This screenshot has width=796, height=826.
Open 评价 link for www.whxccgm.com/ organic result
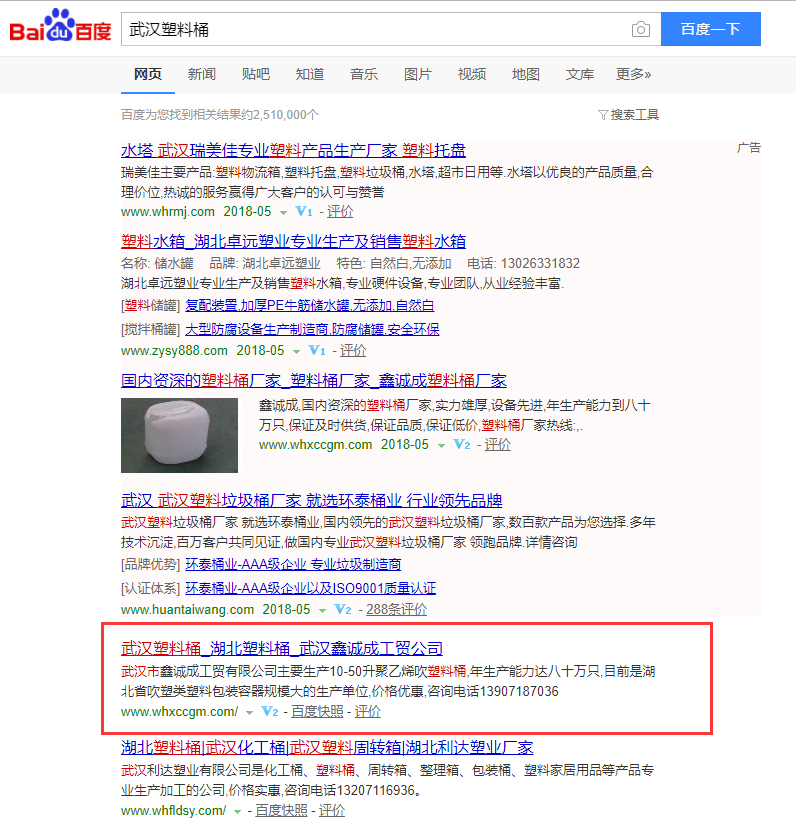pyautogui.click(x=368, y=712)
